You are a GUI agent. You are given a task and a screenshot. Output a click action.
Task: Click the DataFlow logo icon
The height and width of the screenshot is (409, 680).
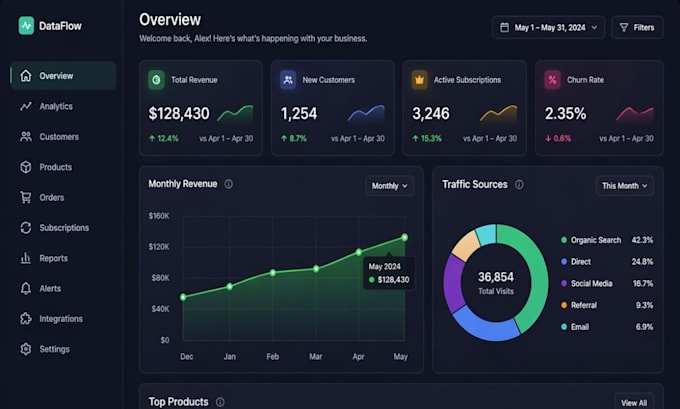point(26,26)
